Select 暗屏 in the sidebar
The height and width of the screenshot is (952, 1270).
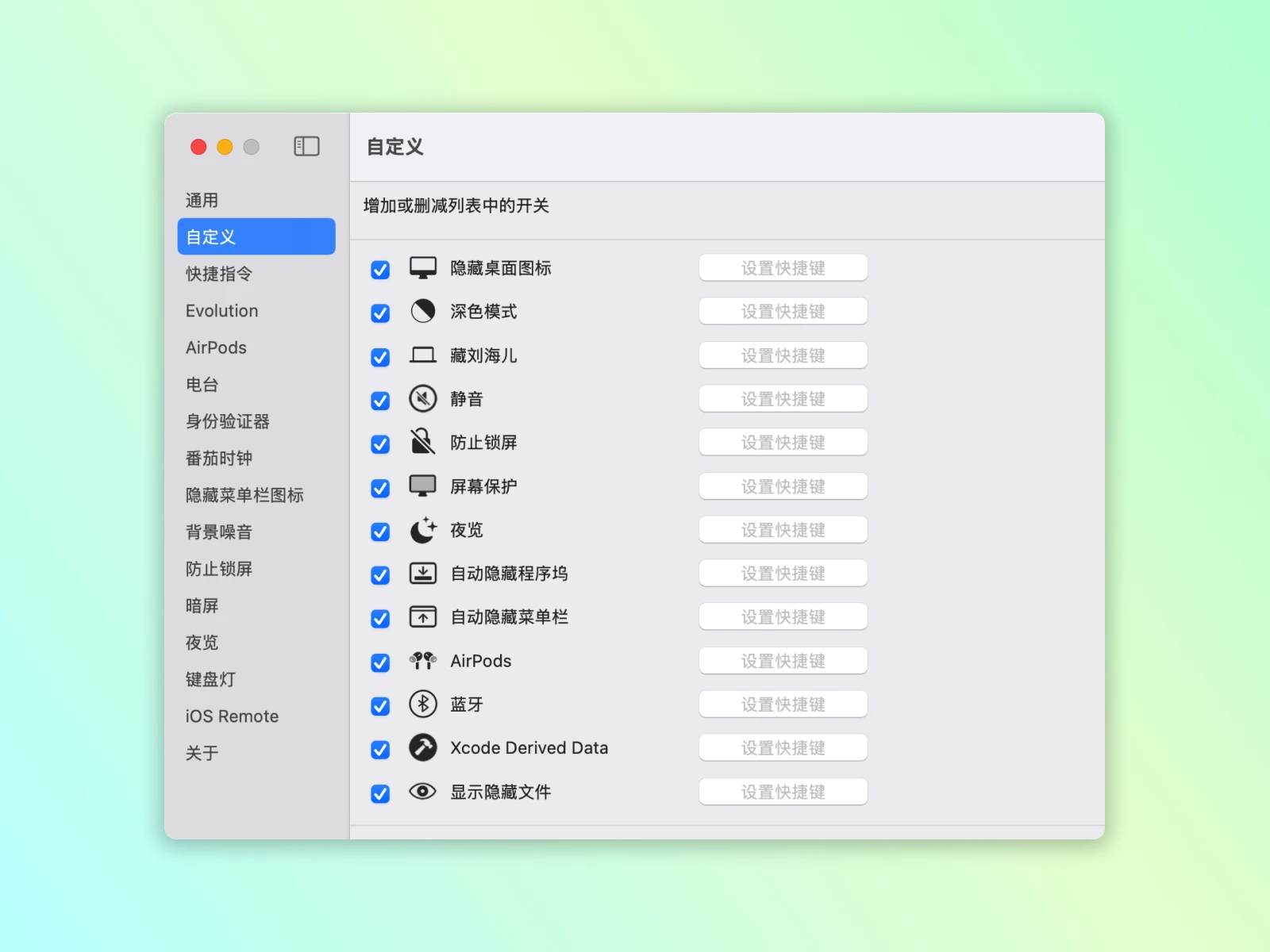pyautogui.click(x=256, y=605)
